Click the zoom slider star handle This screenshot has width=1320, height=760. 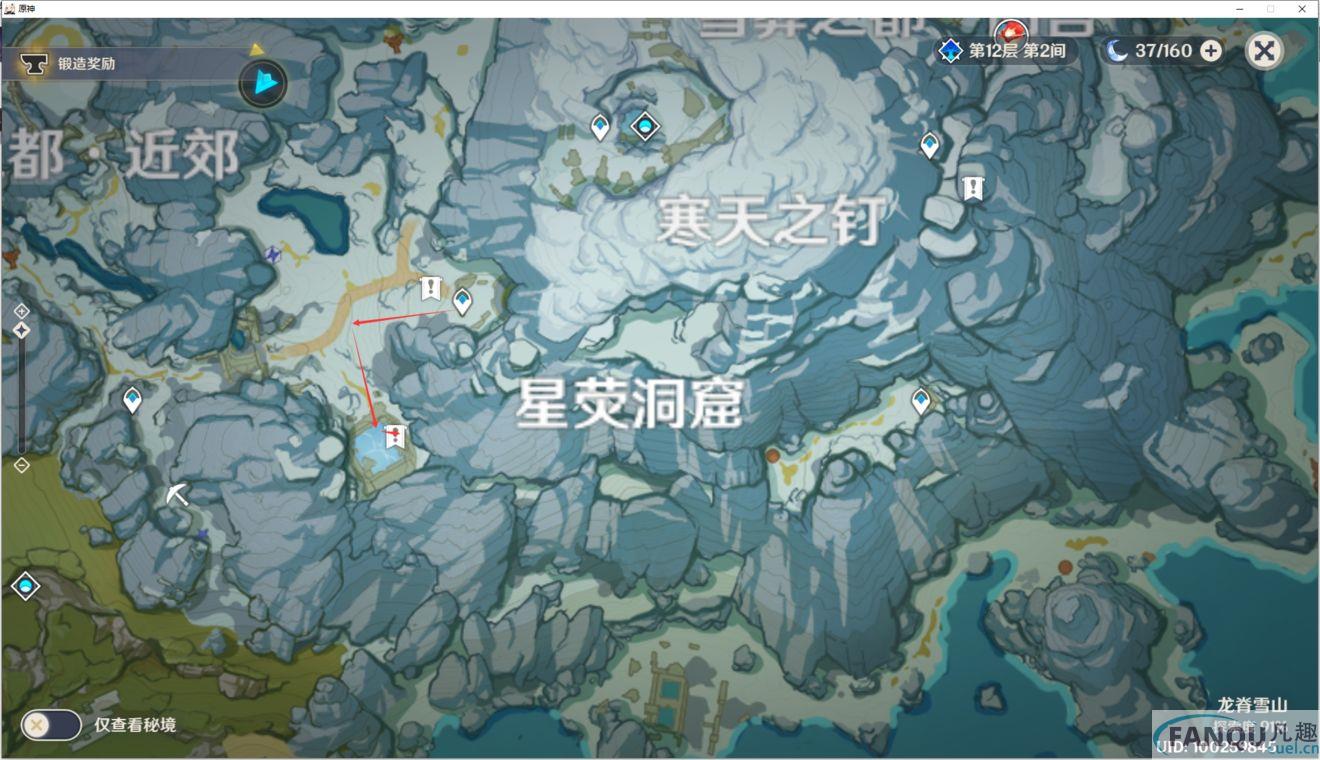click(x=22, y=330)
